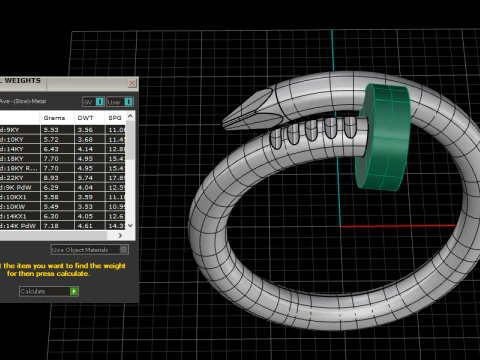Click DWT value 3.59
Image resolution: width=480 pixels, height=360 pixels.
click(x=85, y=197)
